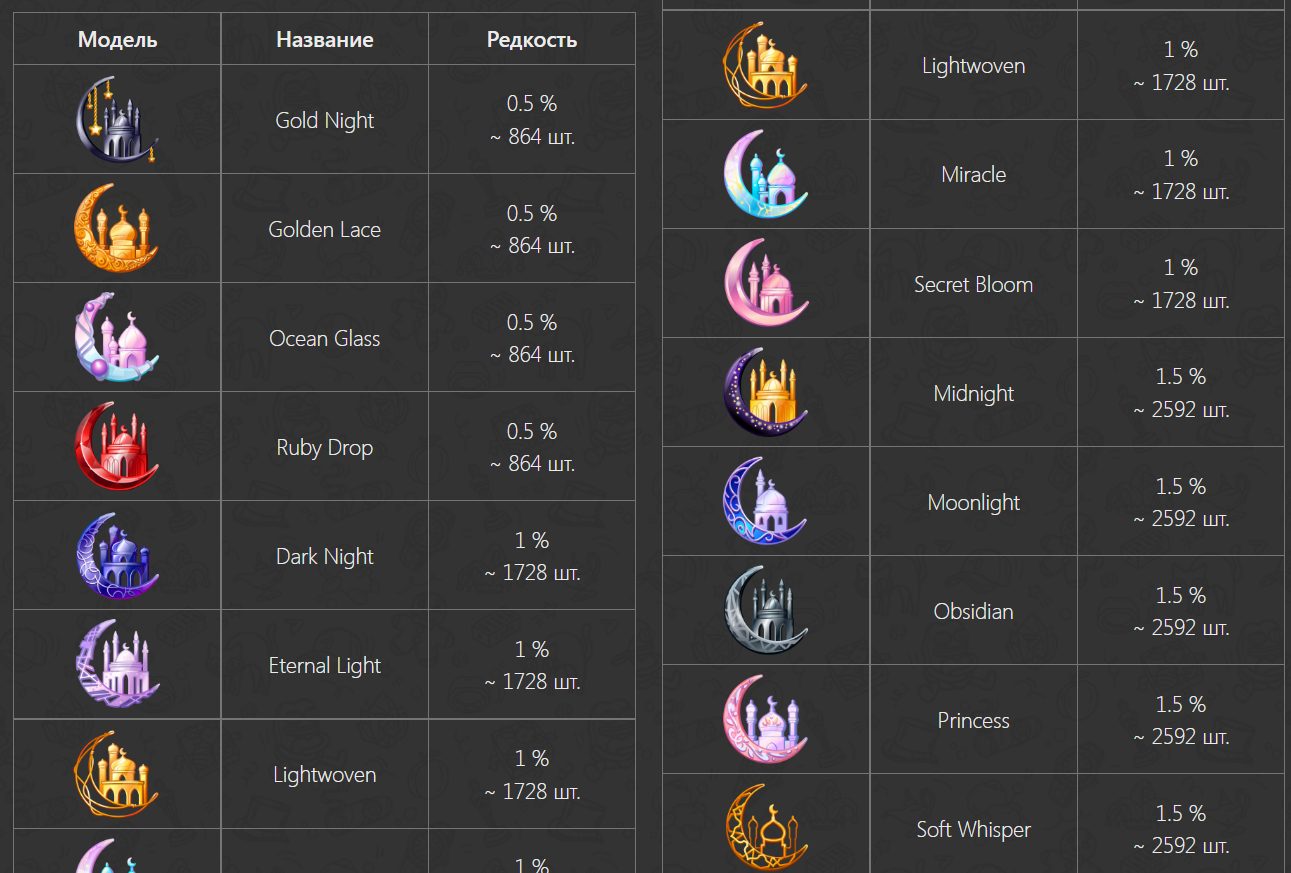Click the gray Obsidian model icon

(765, 611)
